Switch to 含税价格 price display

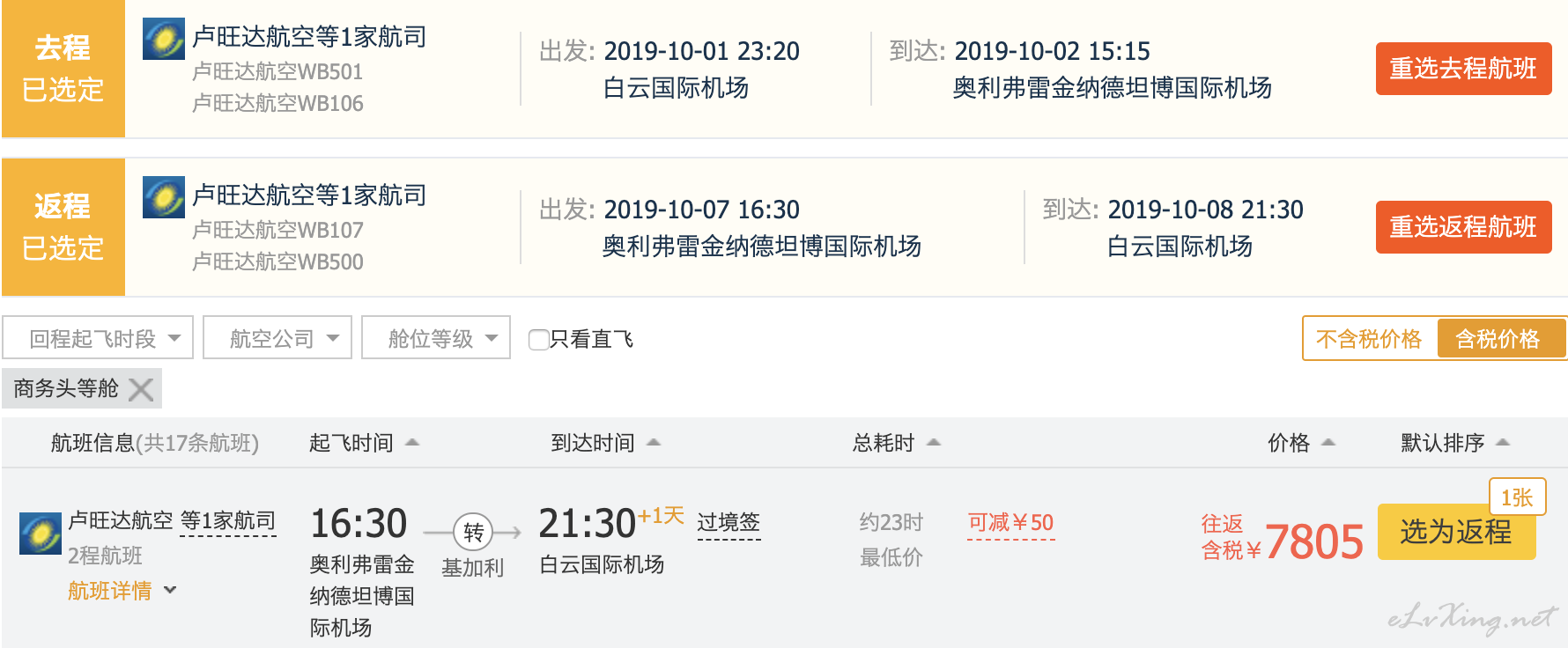coord(1498,339)
